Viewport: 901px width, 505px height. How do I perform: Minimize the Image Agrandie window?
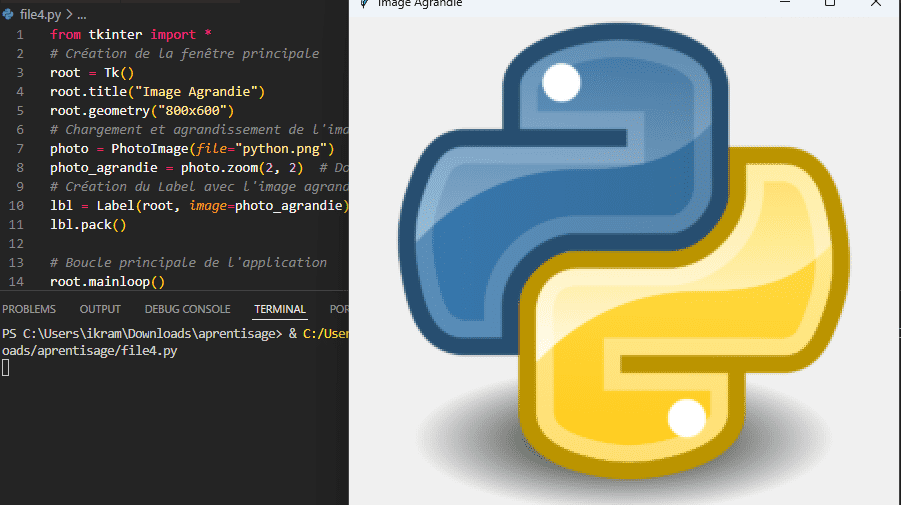click(785, 3)
